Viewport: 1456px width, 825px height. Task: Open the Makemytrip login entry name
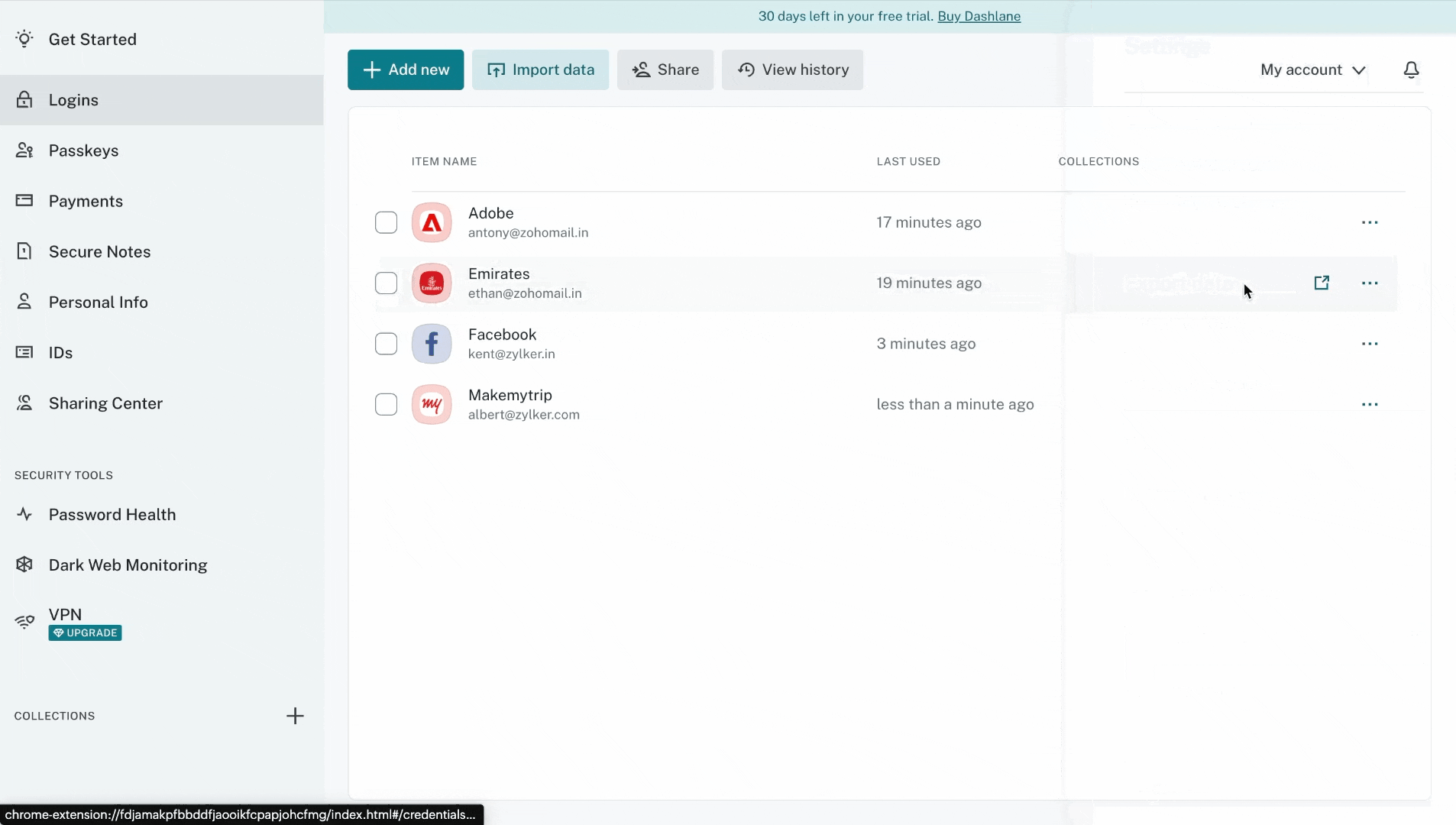pos(510,395)
